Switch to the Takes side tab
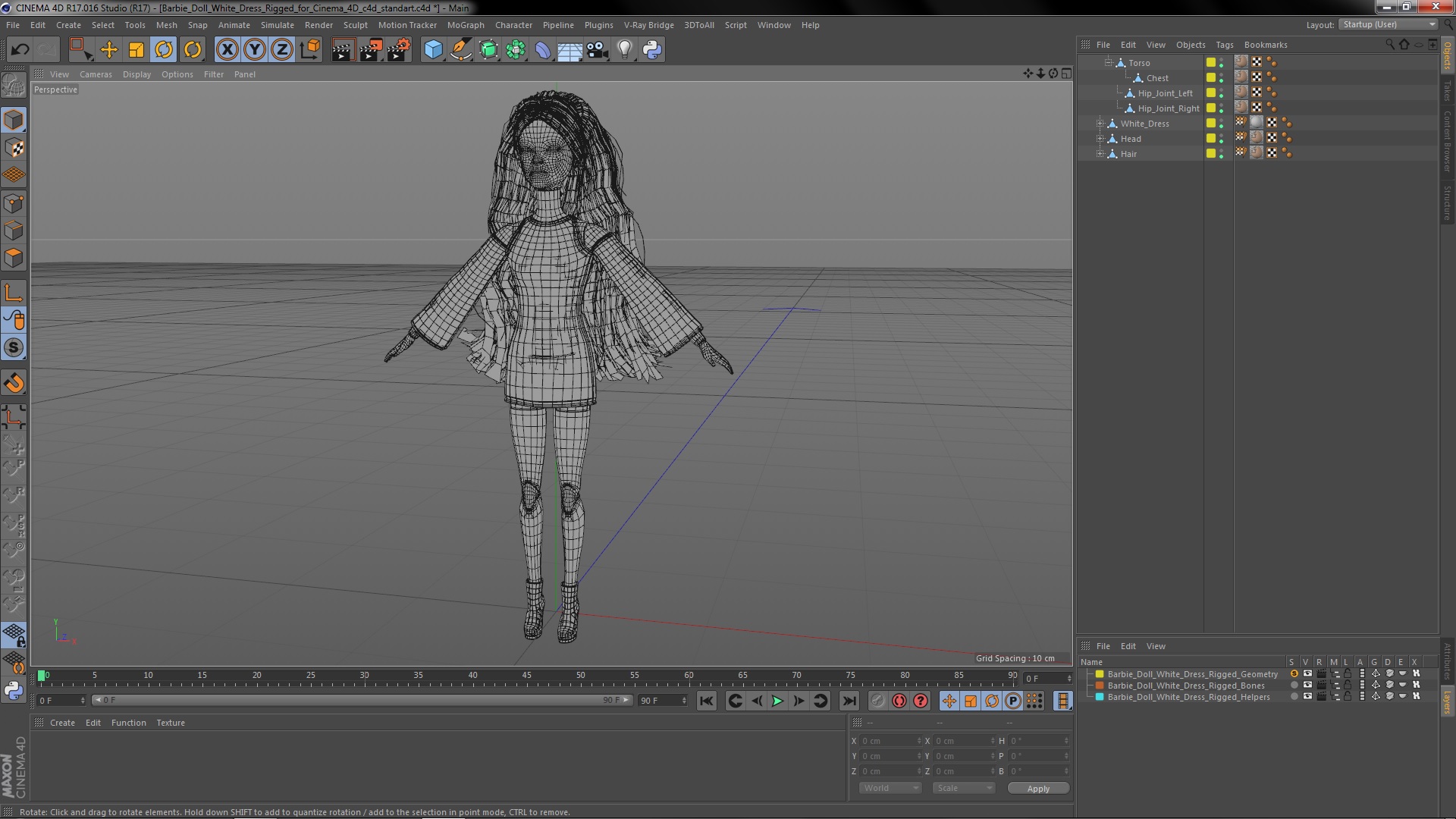The height and width of the screenshot is (819, 1456). pyautogui.click(x=1448, y=90)
